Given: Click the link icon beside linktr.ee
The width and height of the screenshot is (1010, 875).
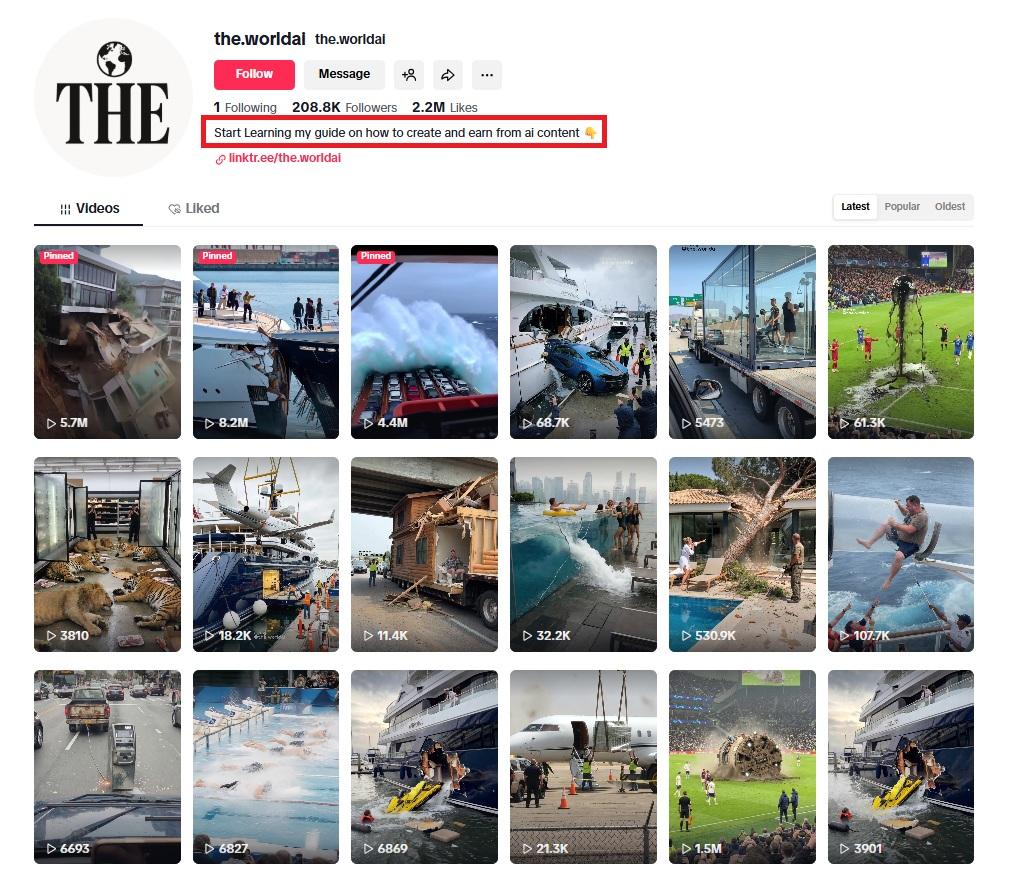Looking at the screenshot, I should 220,159.
